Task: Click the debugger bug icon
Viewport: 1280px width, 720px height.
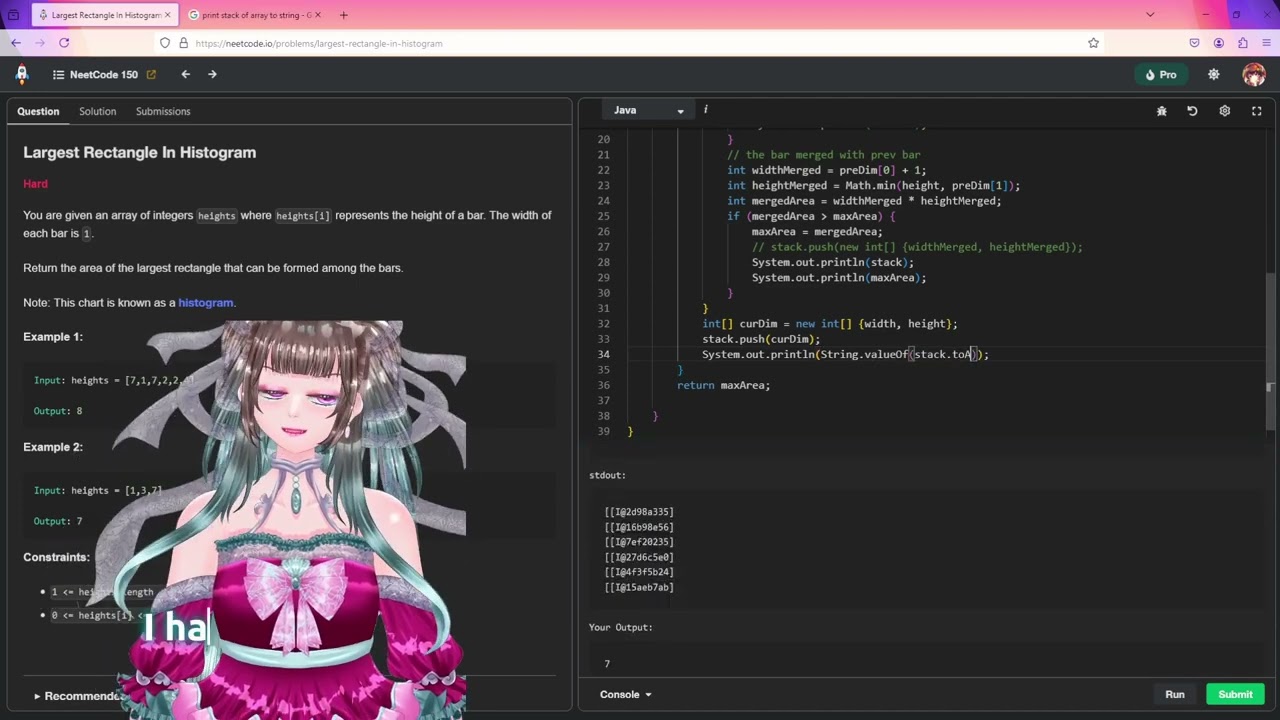Action: (x=1162, y=111)
